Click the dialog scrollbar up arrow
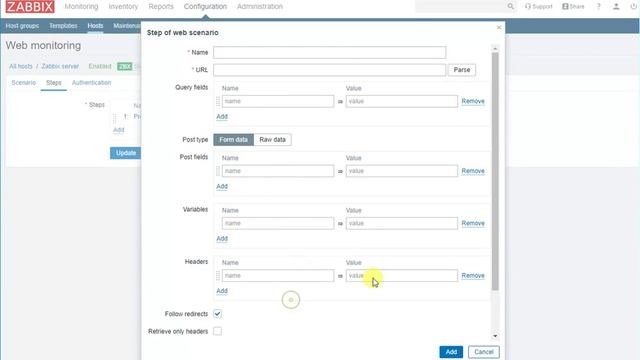This screenshot has width=640, height=360. pyautogui.click(x=495, y=49)
